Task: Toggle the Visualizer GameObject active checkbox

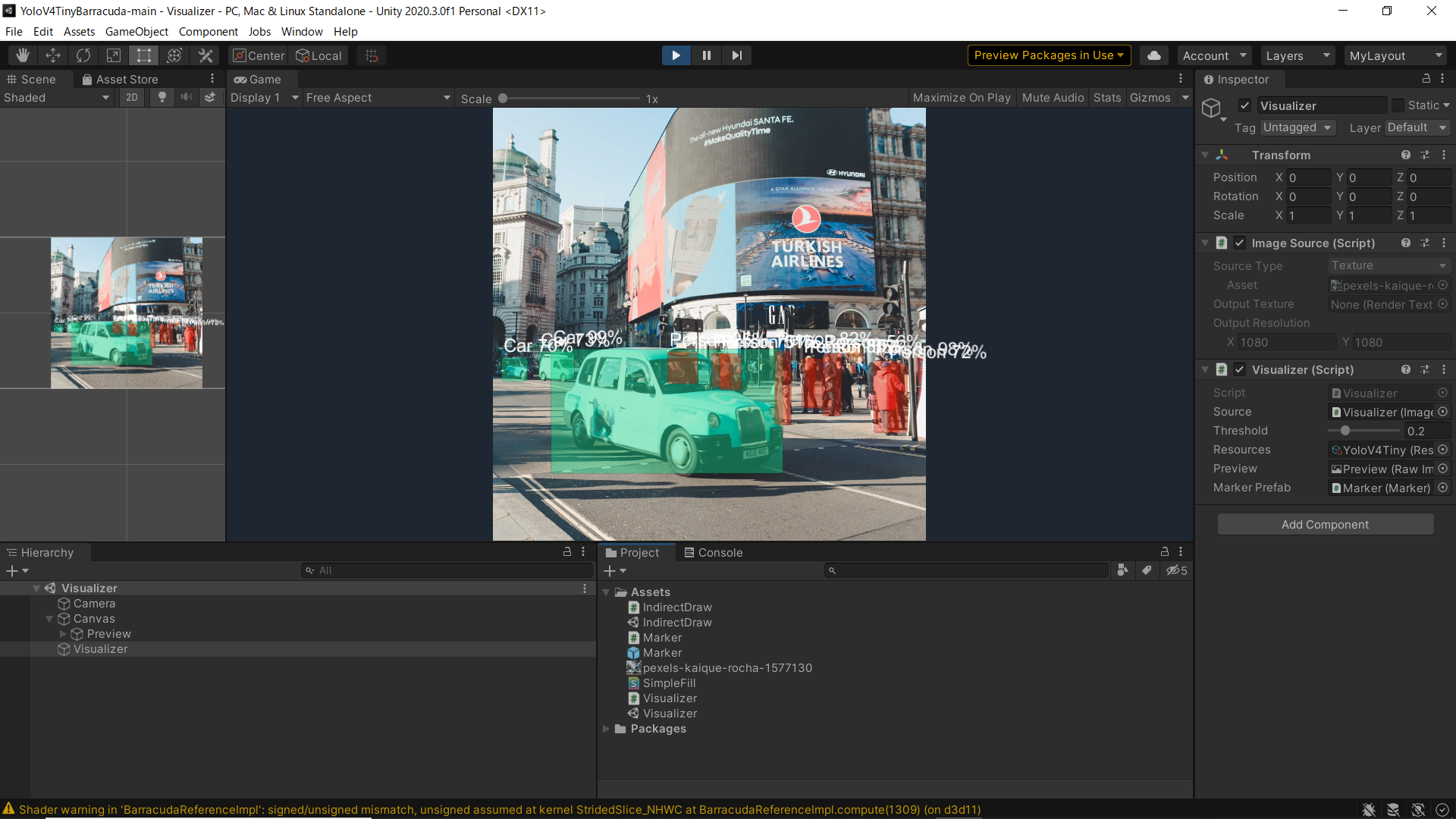Action: pos(1244,105)
